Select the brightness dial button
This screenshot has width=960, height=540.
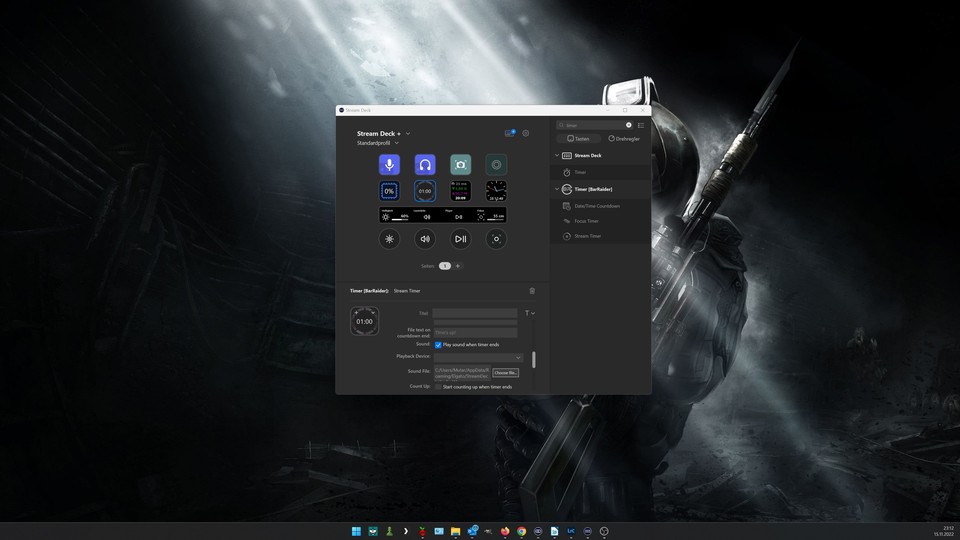click(390, 239)
